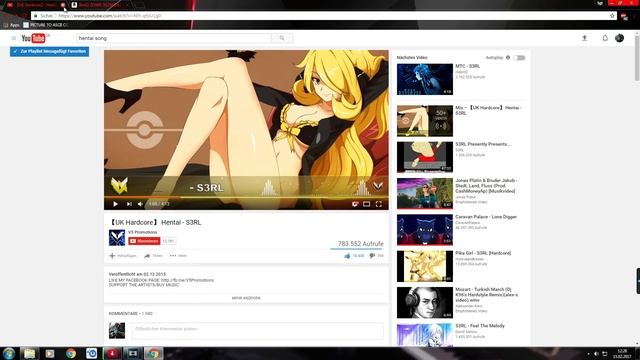
Task: Open the Jonas Platin suggested video title
Action: click(x=487, y=186)
